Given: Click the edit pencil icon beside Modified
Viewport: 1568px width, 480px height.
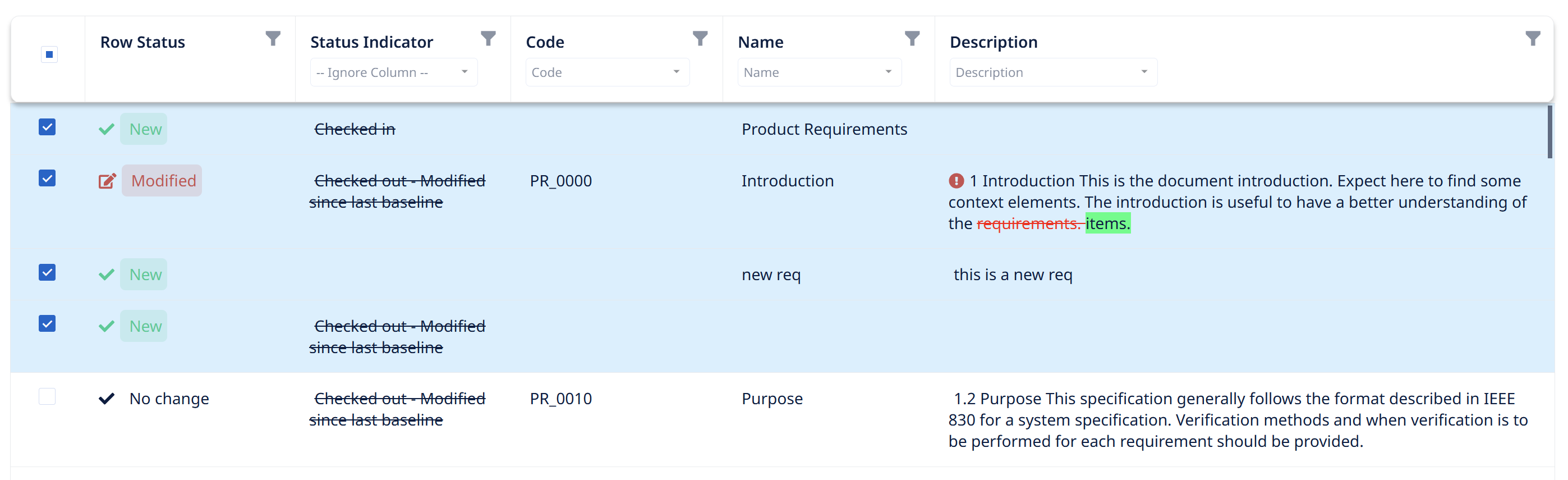Looking at the screenshot, I should [107, 181].
